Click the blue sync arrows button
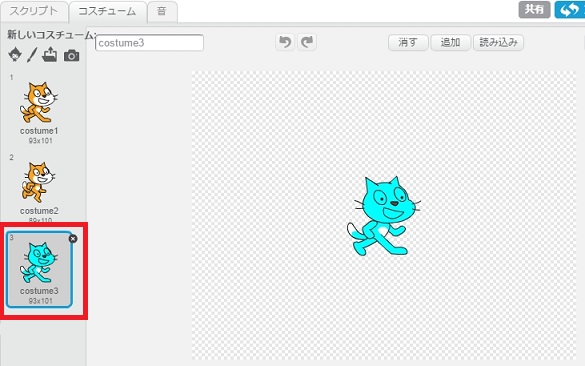This screenshot has width=585, height=366. coord(569,10)
